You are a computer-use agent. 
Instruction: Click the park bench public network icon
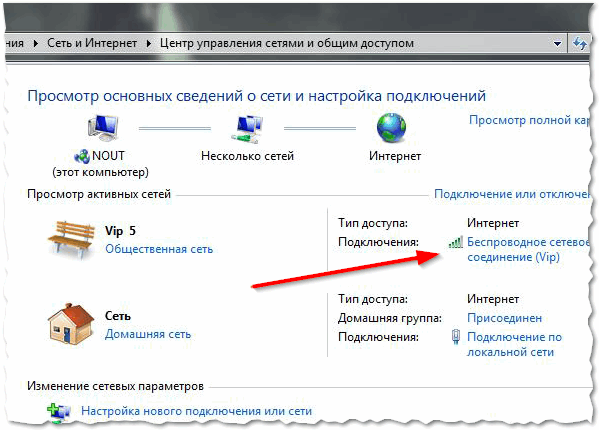coord(71,239)
